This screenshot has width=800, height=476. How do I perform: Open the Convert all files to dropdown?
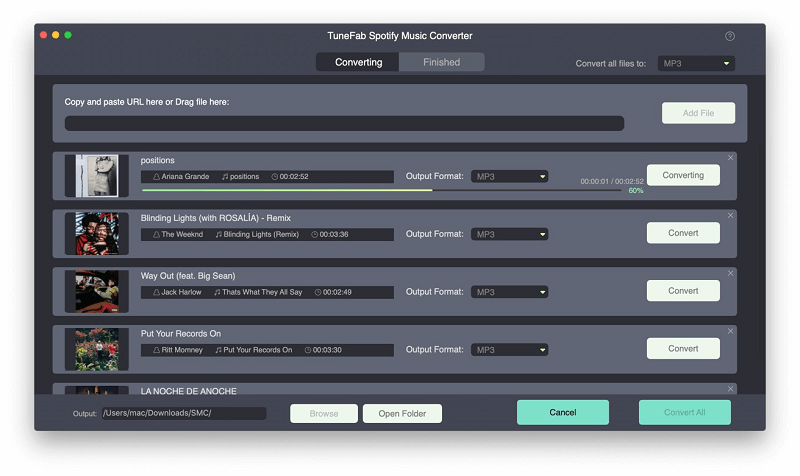pyautogui.click(x=697, y=63)
